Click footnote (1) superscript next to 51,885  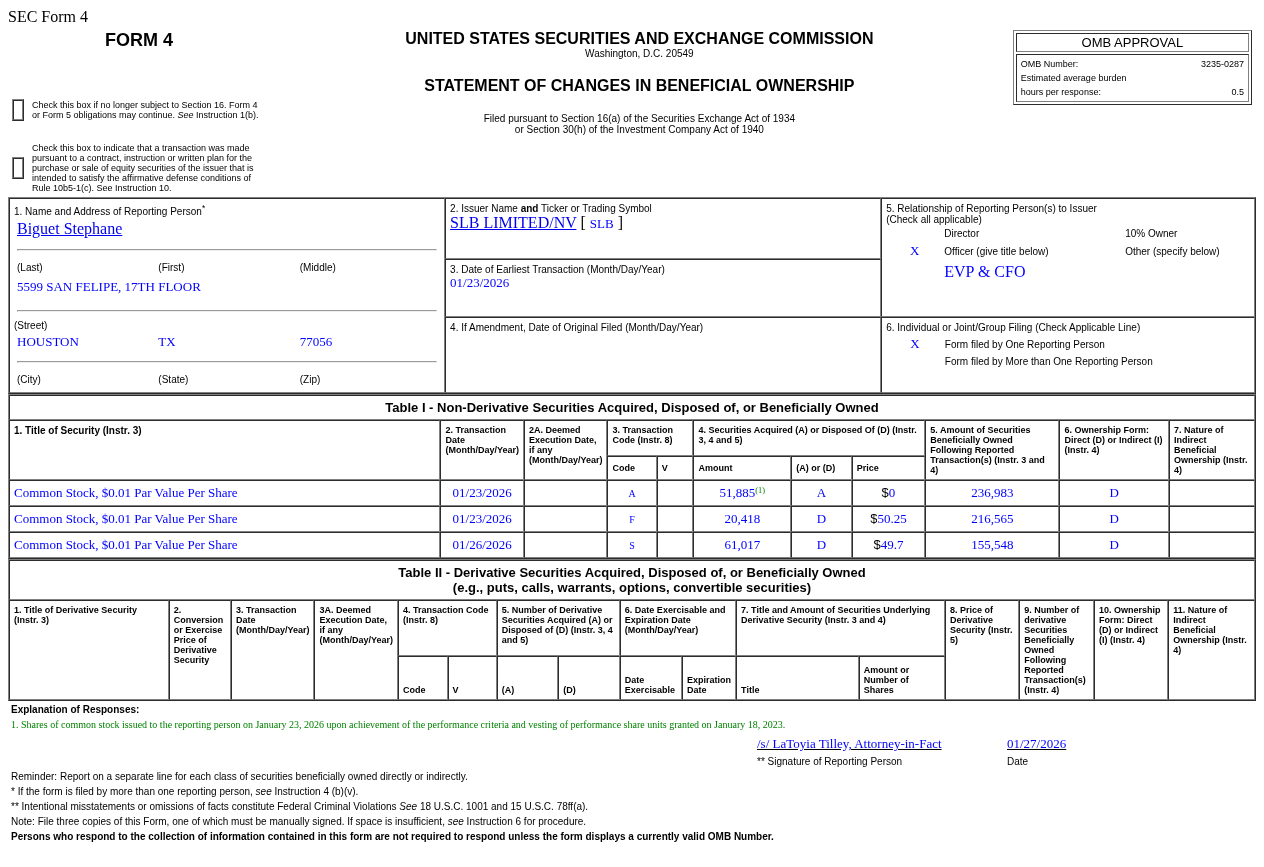pos(760,490)
